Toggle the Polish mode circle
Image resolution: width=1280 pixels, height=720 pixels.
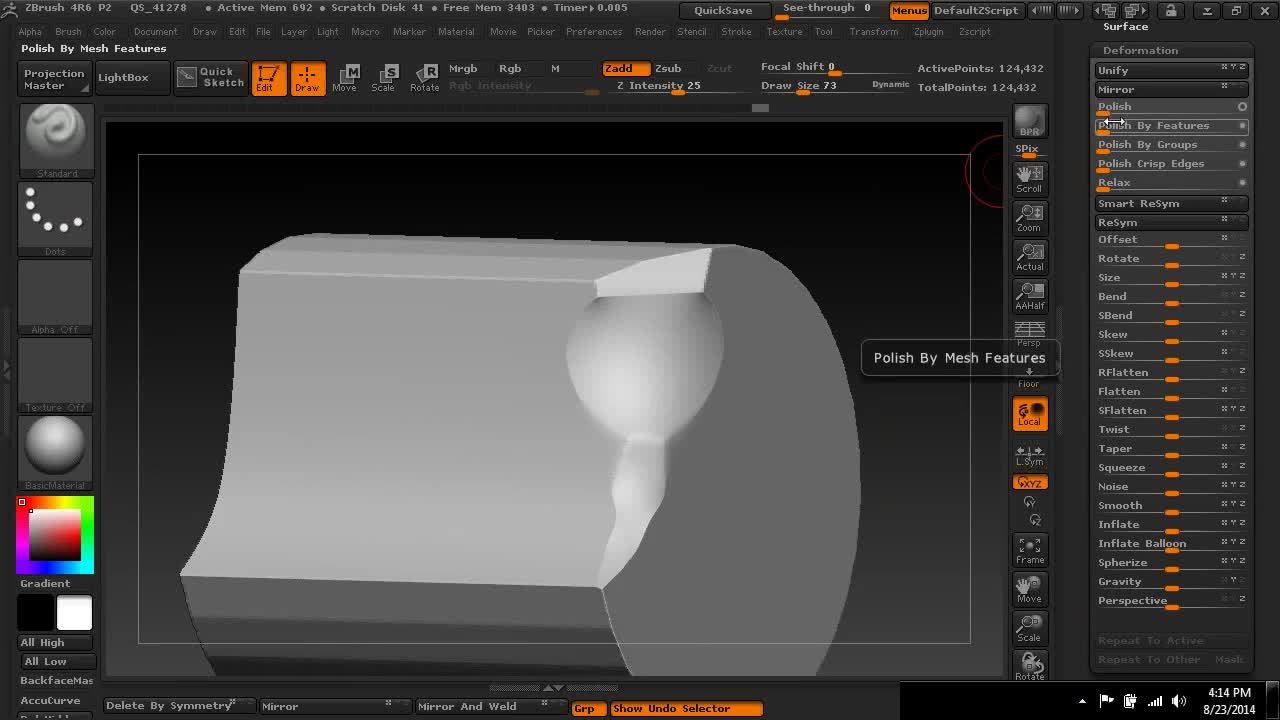(x=1242, y=107)
